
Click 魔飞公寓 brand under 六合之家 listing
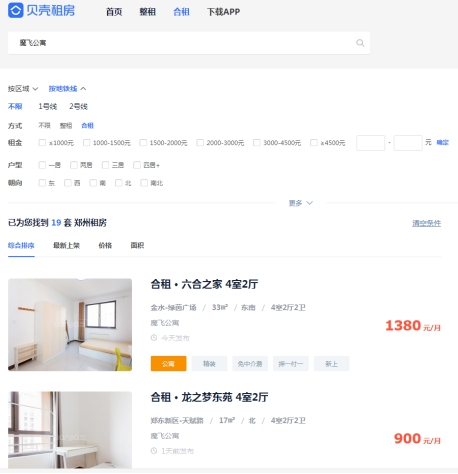165,323
